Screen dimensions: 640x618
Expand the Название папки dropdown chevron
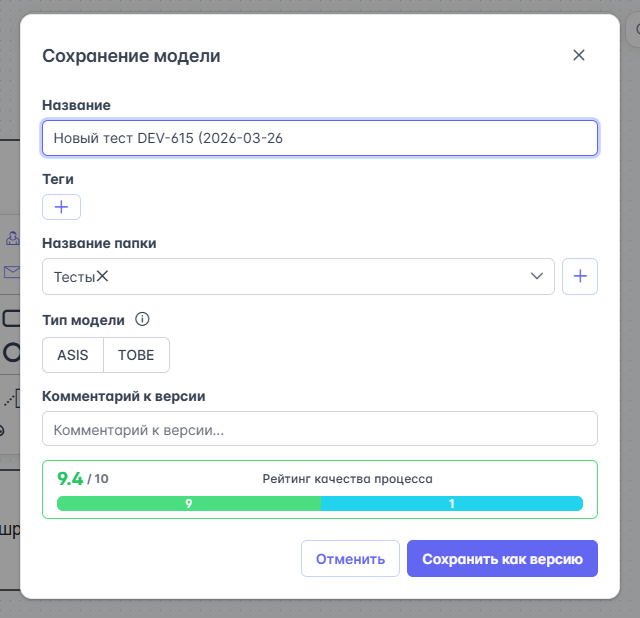click(536, 277)
